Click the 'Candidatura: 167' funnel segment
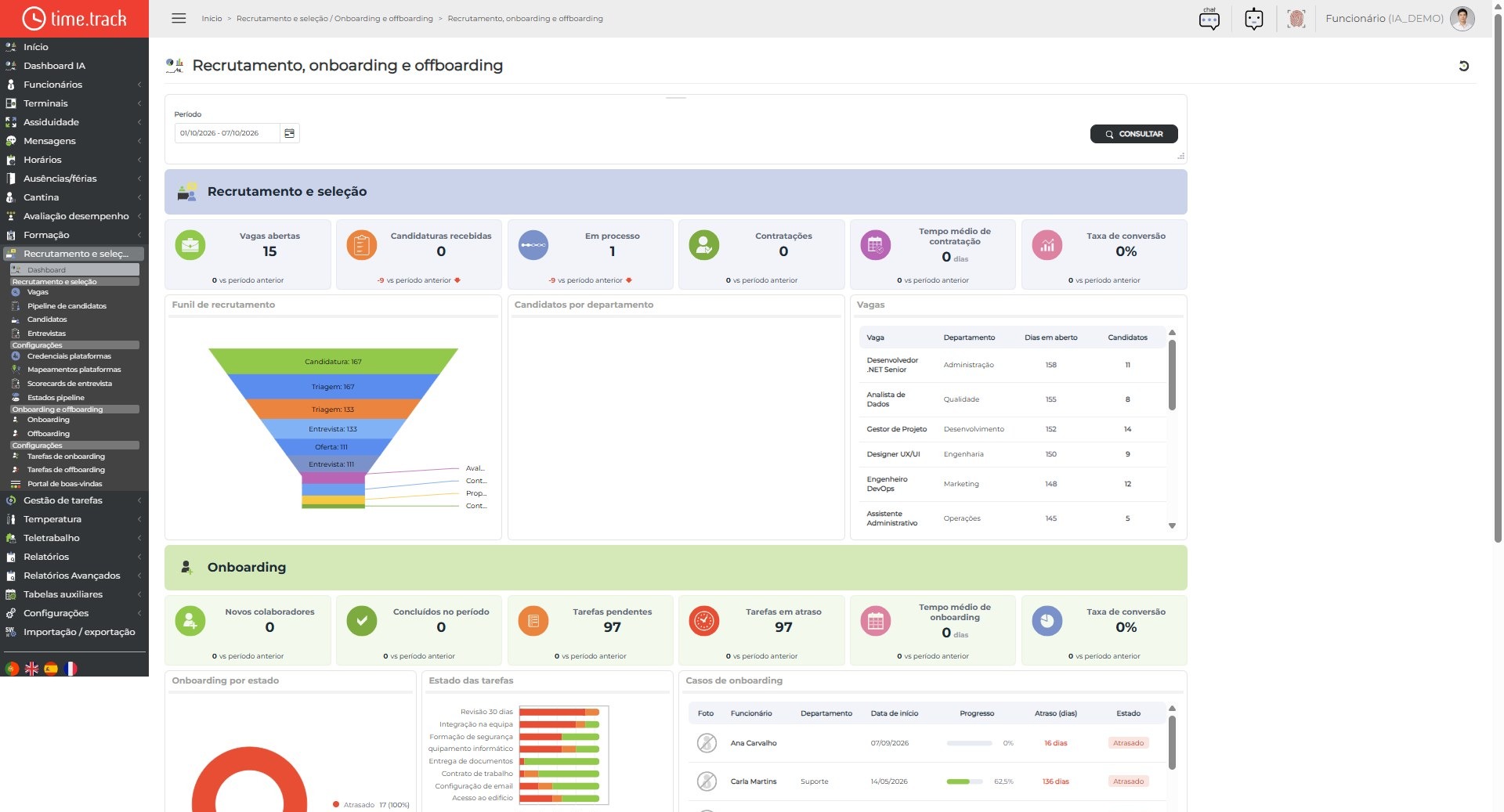1504x812 pixels. point(333,362)
